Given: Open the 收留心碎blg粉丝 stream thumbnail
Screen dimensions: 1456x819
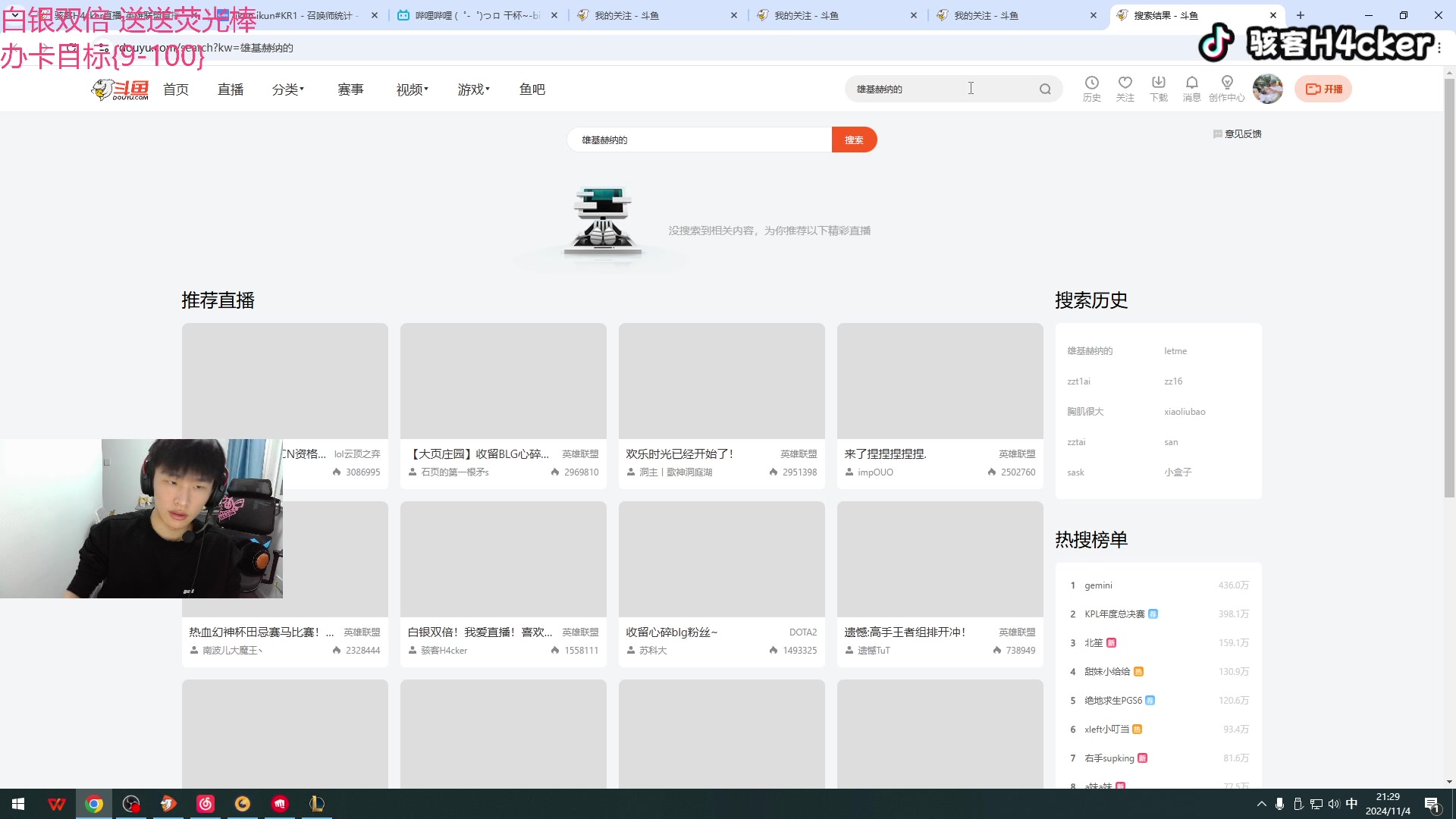Looking at the screenshot, I should pos(722,560).
